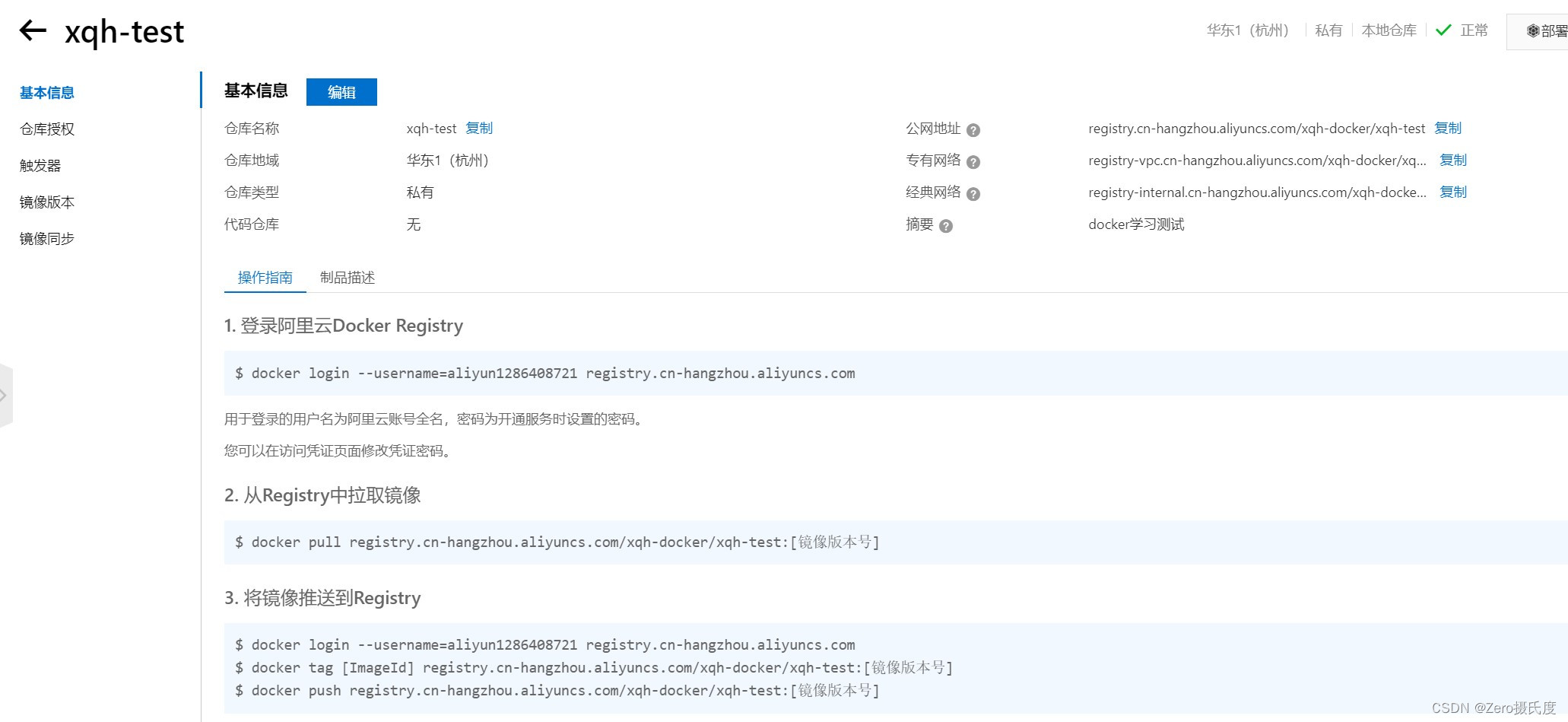Viewport: 1568px width, 722px height.
Task: Click the help icon next to 经典网络
Action: tap(973, 194)
